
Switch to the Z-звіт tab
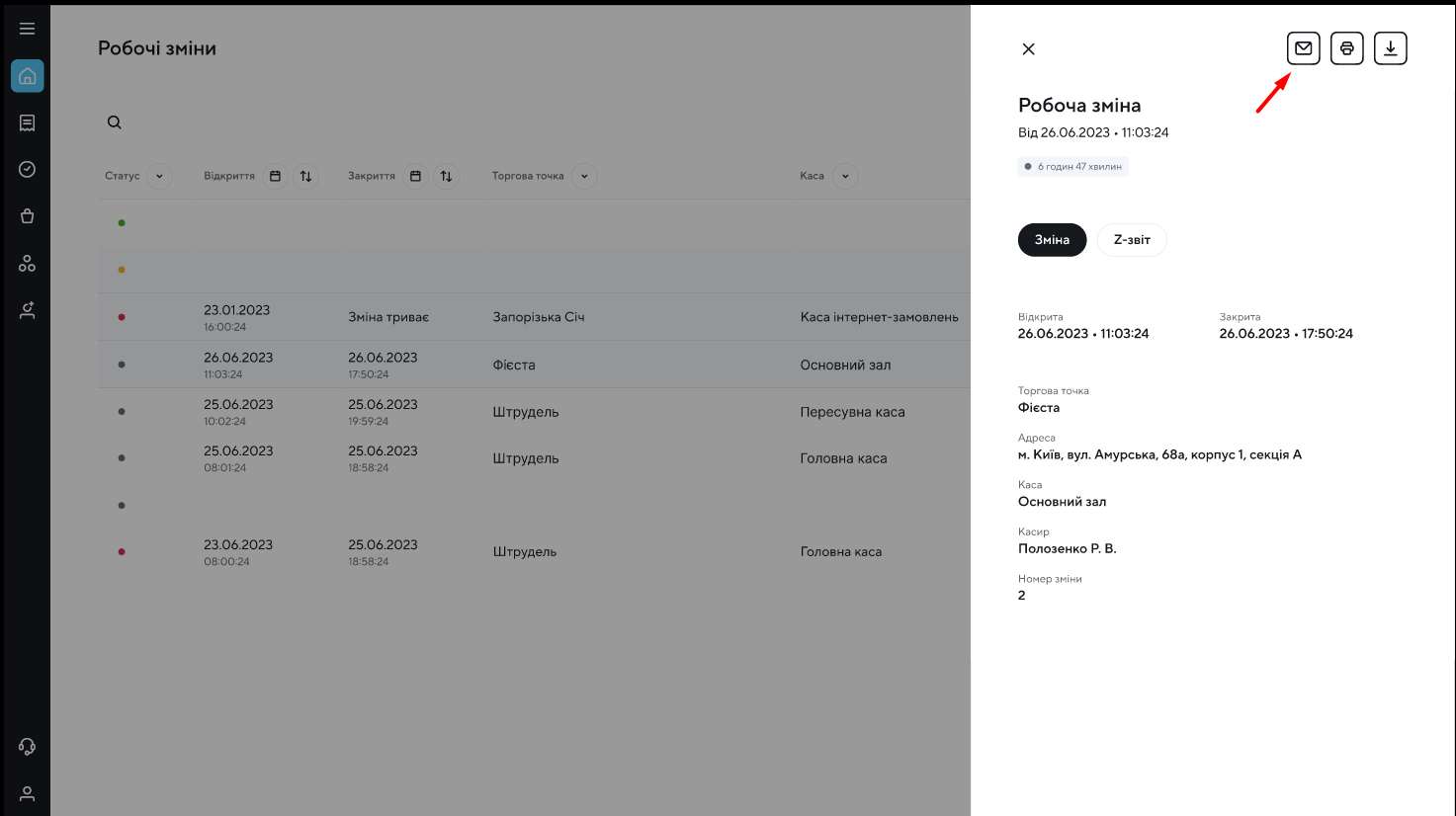[1132, 240]
